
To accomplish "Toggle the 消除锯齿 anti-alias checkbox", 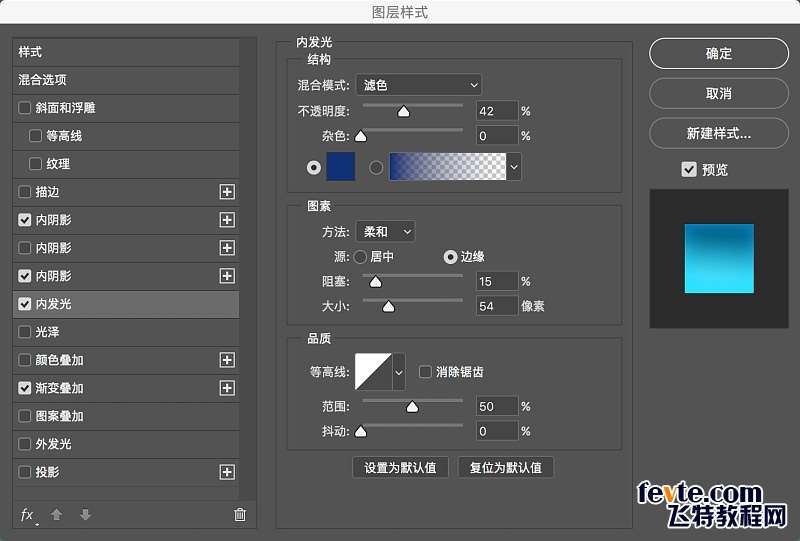I will (425, 372).
